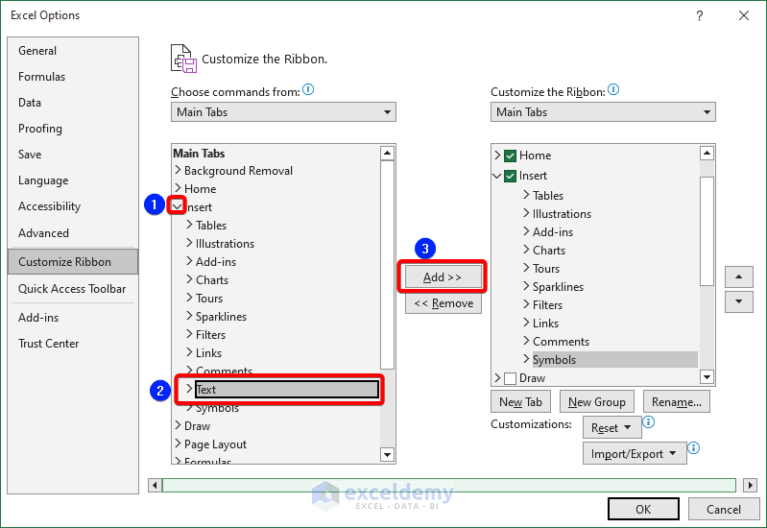
Task: Select Sparklines in left command list
Action: (221, 317)
